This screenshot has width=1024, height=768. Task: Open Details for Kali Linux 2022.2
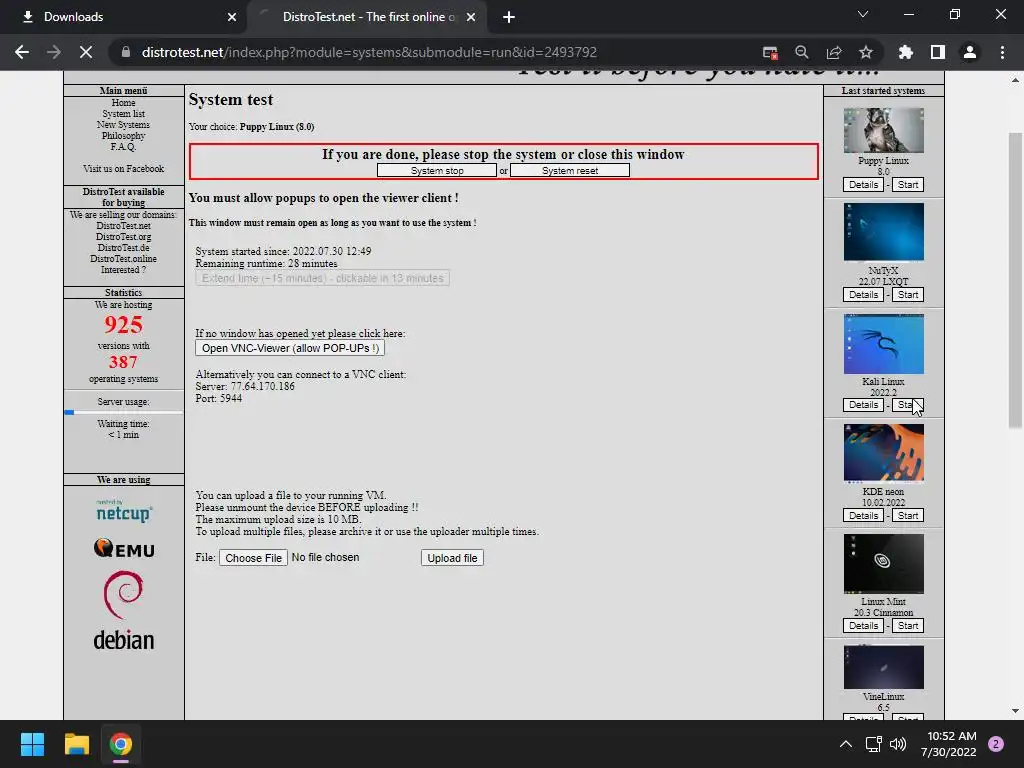click(863, 405)
